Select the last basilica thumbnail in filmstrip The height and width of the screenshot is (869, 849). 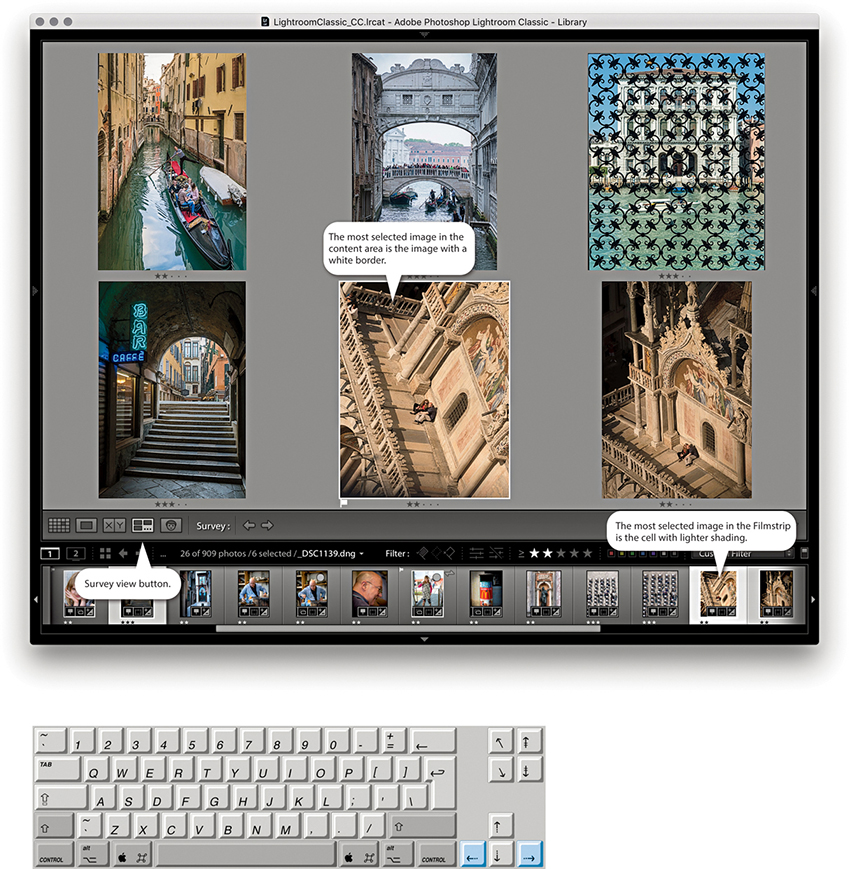[776, 594]
